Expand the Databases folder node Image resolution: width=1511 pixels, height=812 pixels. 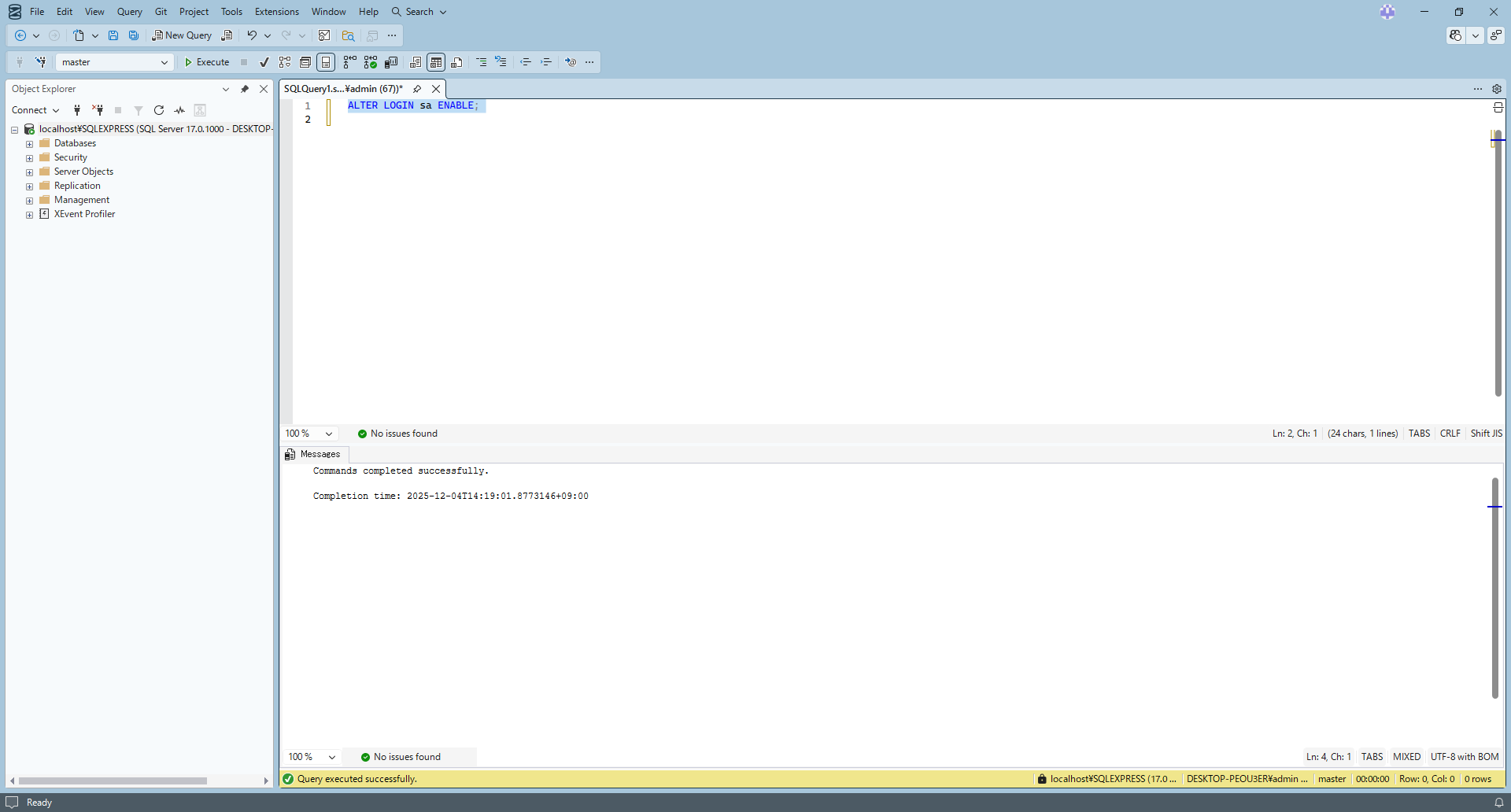pyautogui.click(x=30, y=144)
